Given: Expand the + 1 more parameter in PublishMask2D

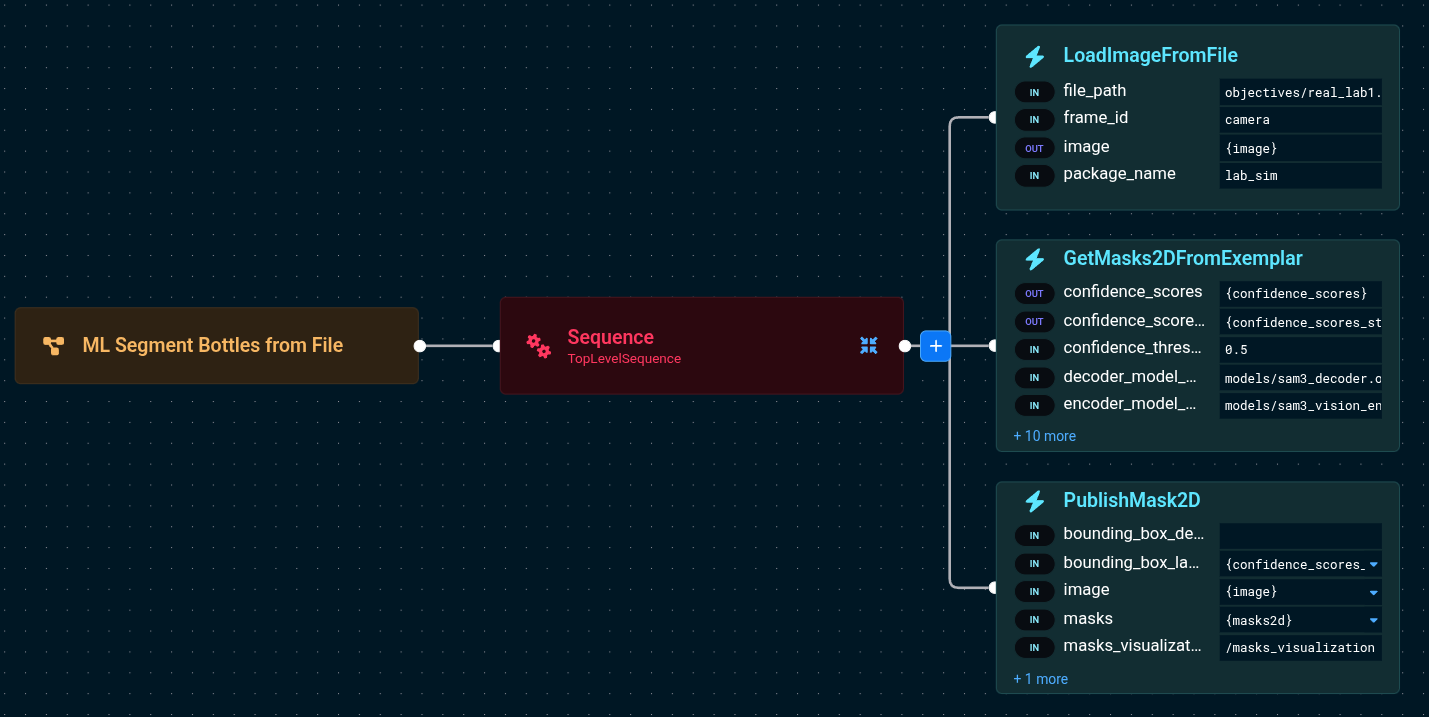Looking at the screenshot, I should coord(1040,679).
